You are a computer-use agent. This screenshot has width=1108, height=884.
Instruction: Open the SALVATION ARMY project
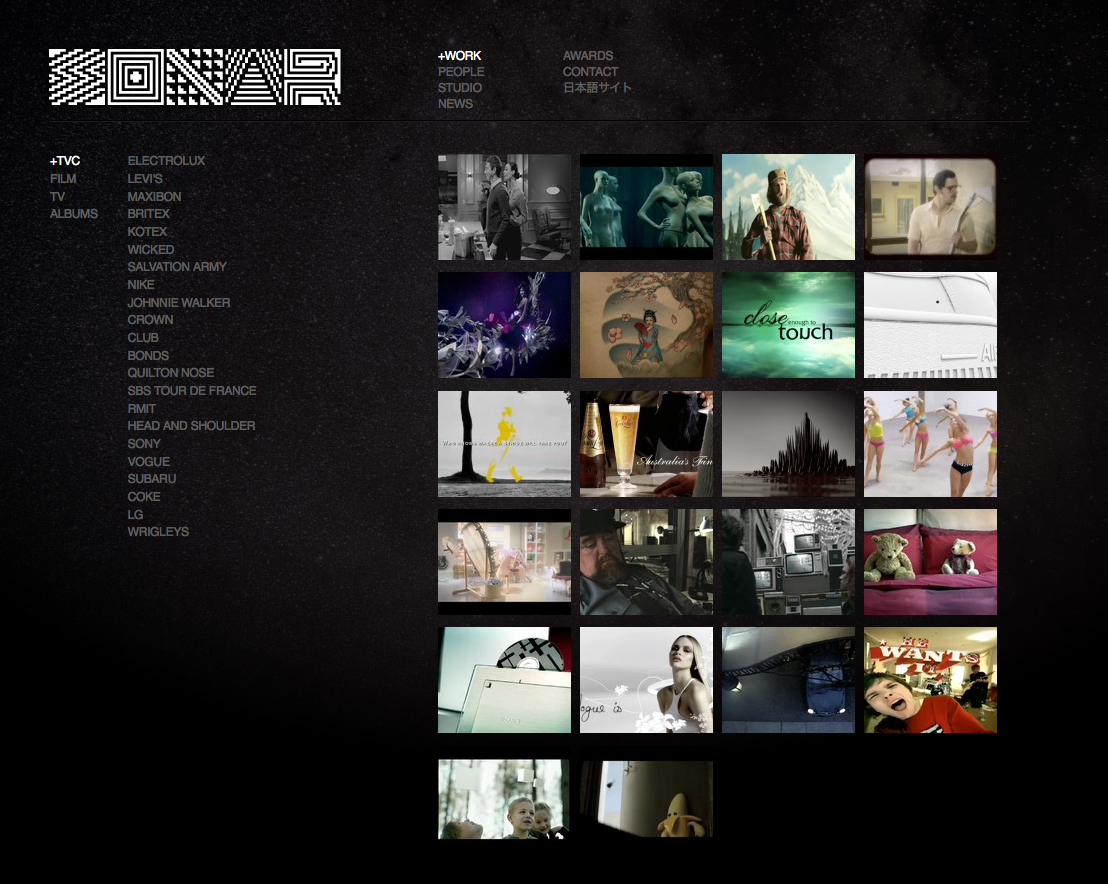(x=177, y=266)
